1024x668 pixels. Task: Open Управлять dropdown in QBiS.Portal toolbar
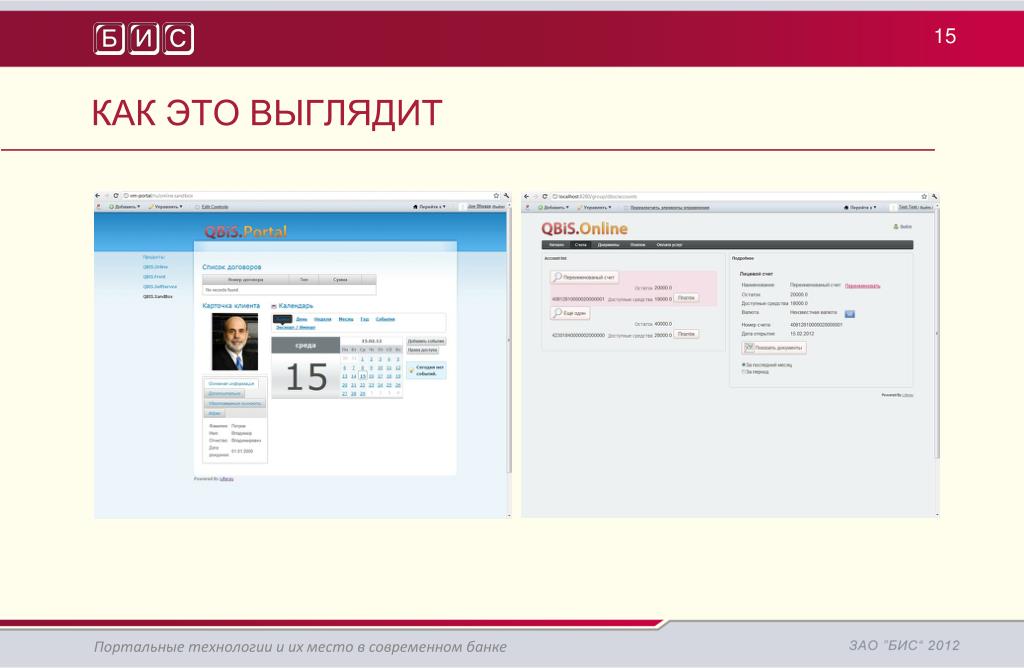click(166, 207)
